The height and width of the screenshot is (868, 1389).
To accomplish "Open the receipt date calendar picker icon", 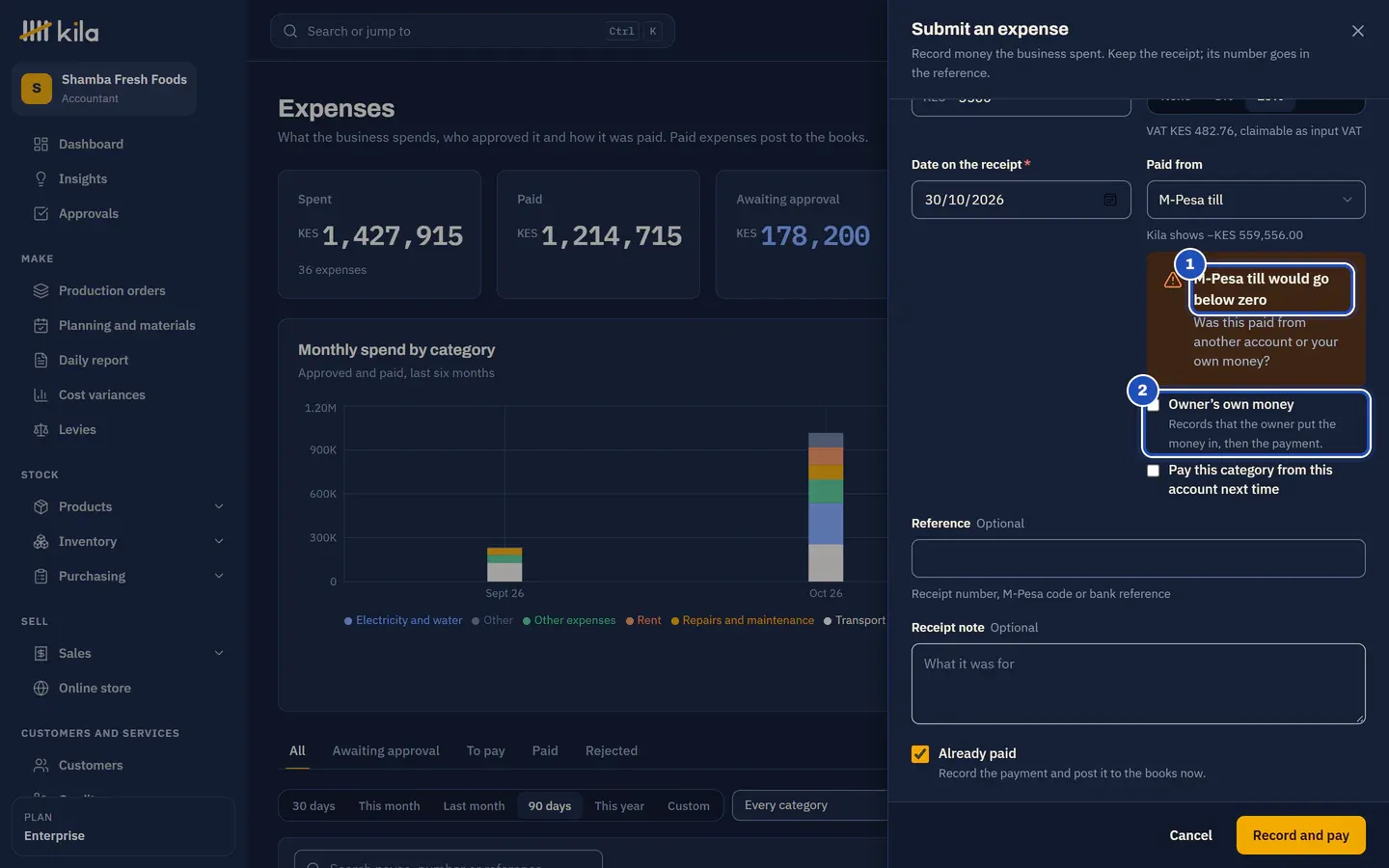I will tap(1110, 200).
